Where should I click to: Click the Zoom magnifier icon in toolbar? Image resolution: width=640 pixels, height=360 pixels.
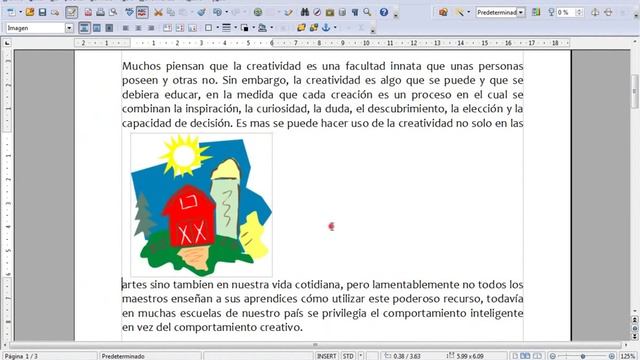point(367,12)
